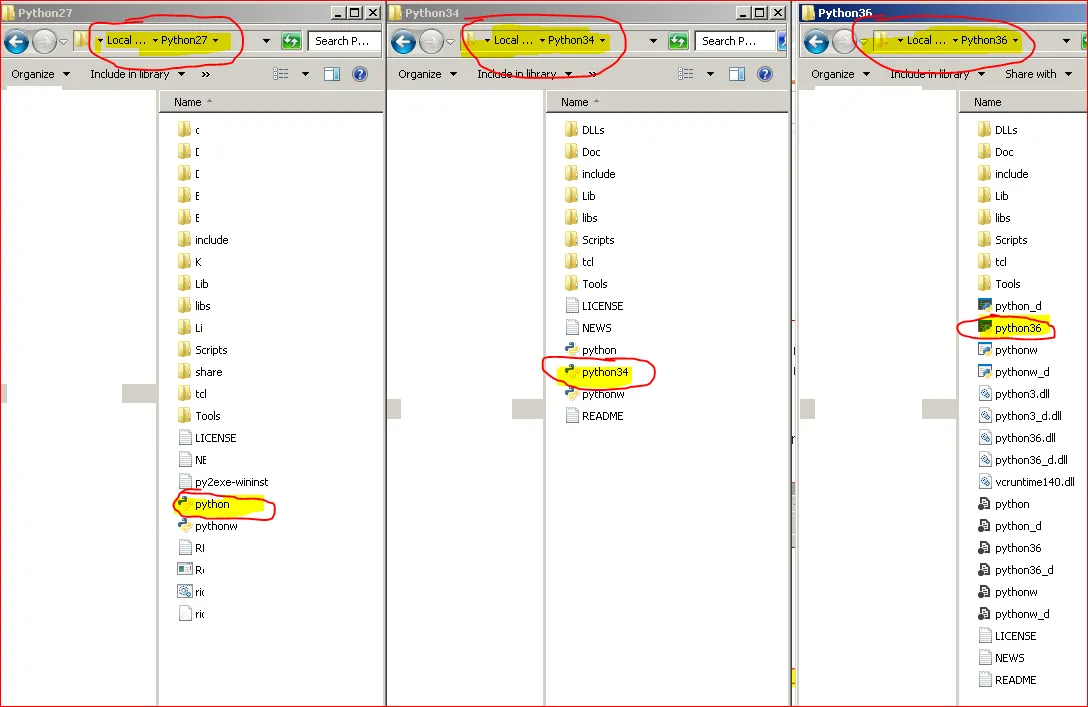Open share folder in Python27 window
The image size is (1088, 707).
click(201, 372)
